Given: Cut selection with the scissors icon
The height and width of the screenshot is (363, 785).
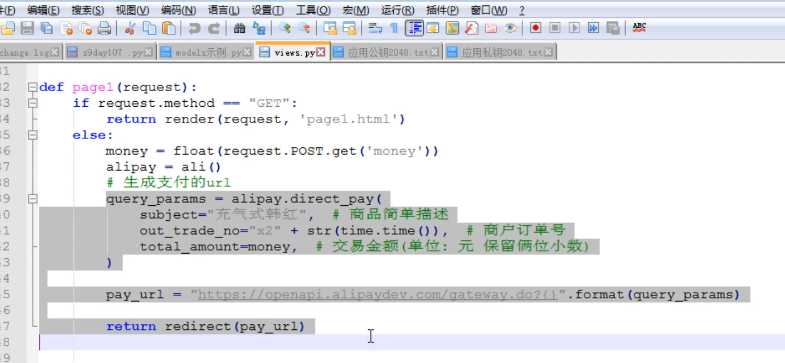Looking at the screenshot, I should 130,29.
